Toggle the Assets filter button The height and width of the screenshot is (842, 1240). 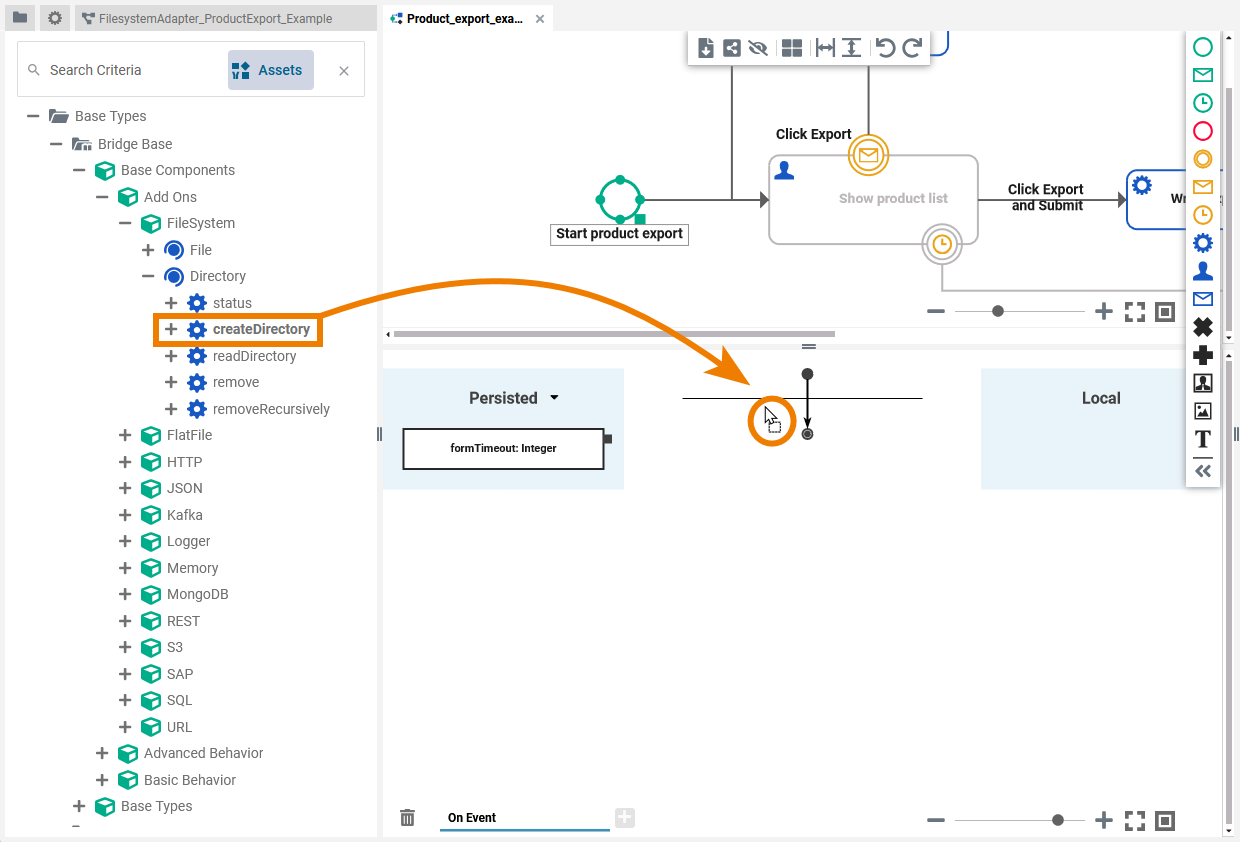coord(270,70)
